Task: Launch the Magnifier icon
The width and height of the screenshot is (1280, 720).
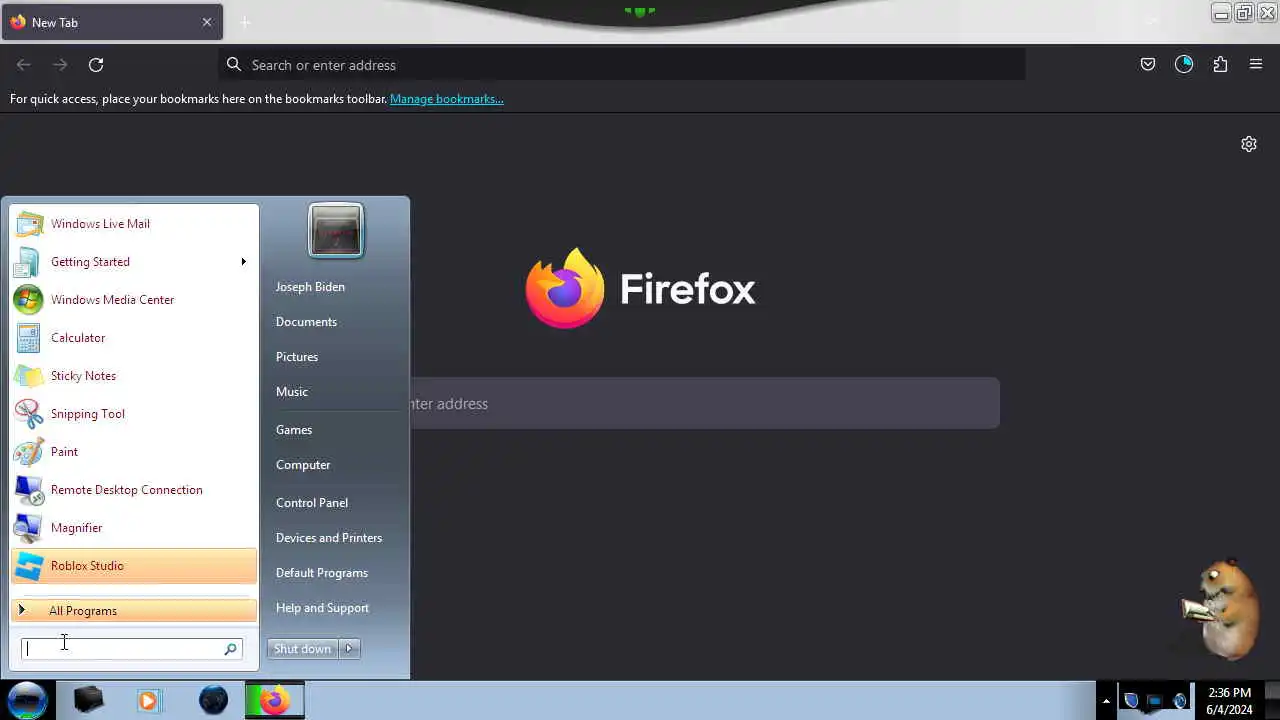Action: coord(29,528)
